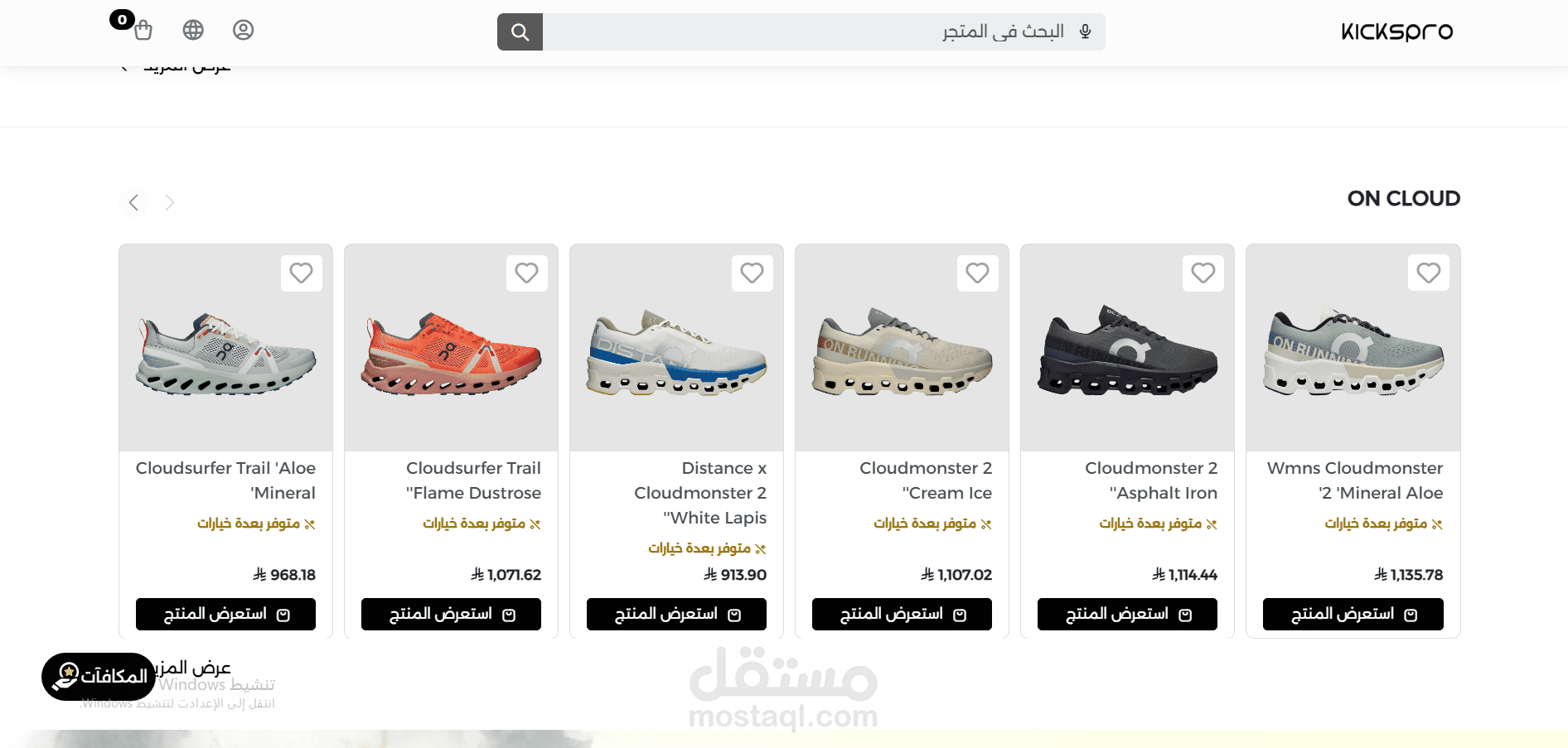Screen dimensions: 1568x748
Task: Click the KicksPro logo
Action: pyautogui.click(x=1396, y=31)
